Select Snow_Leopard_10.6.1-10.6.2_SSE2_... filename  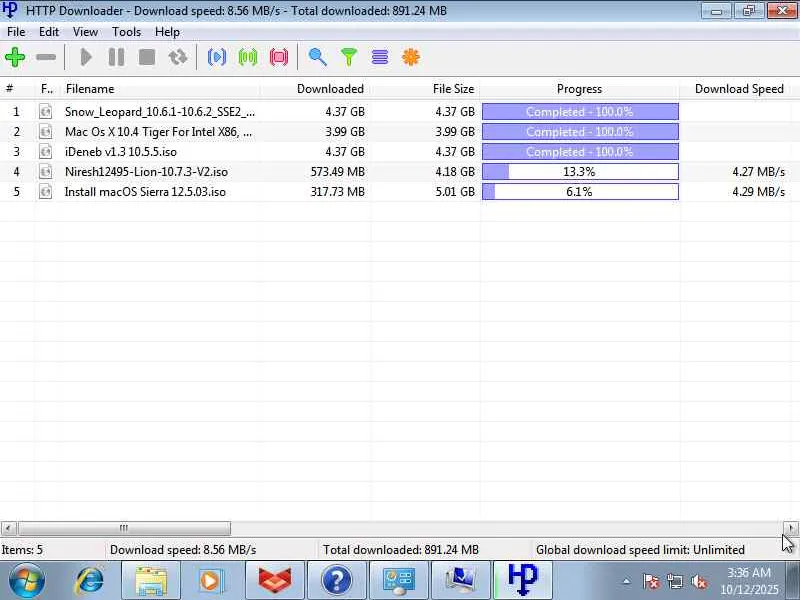[160, 112]
